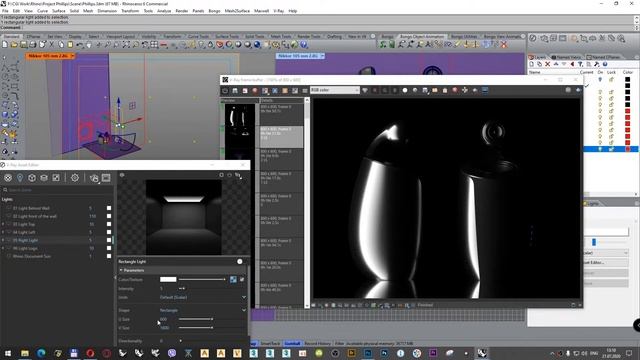Click Open file folder icon in Rhino toolbar

pyautogui.click(x=14, y=44)
